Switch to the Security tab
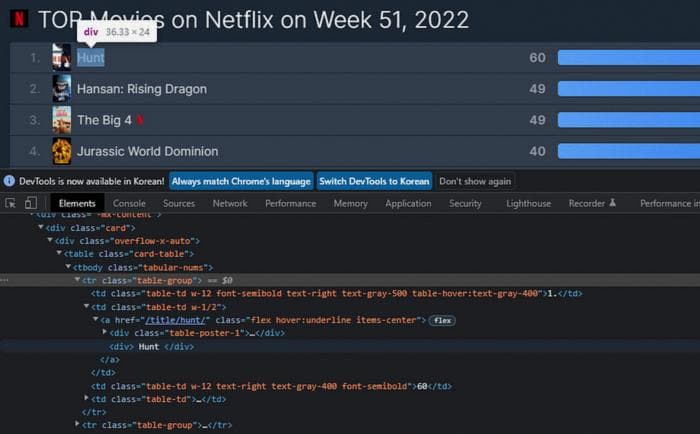Screen dimensions: 700x434 tap(465, 204)
